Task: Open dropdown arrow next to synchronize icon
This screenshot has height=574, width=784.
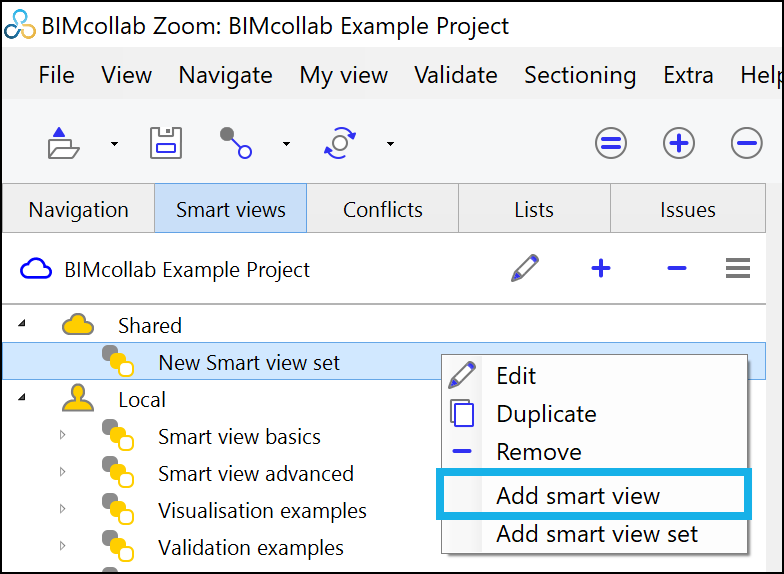Action: [x=390, y=144]
